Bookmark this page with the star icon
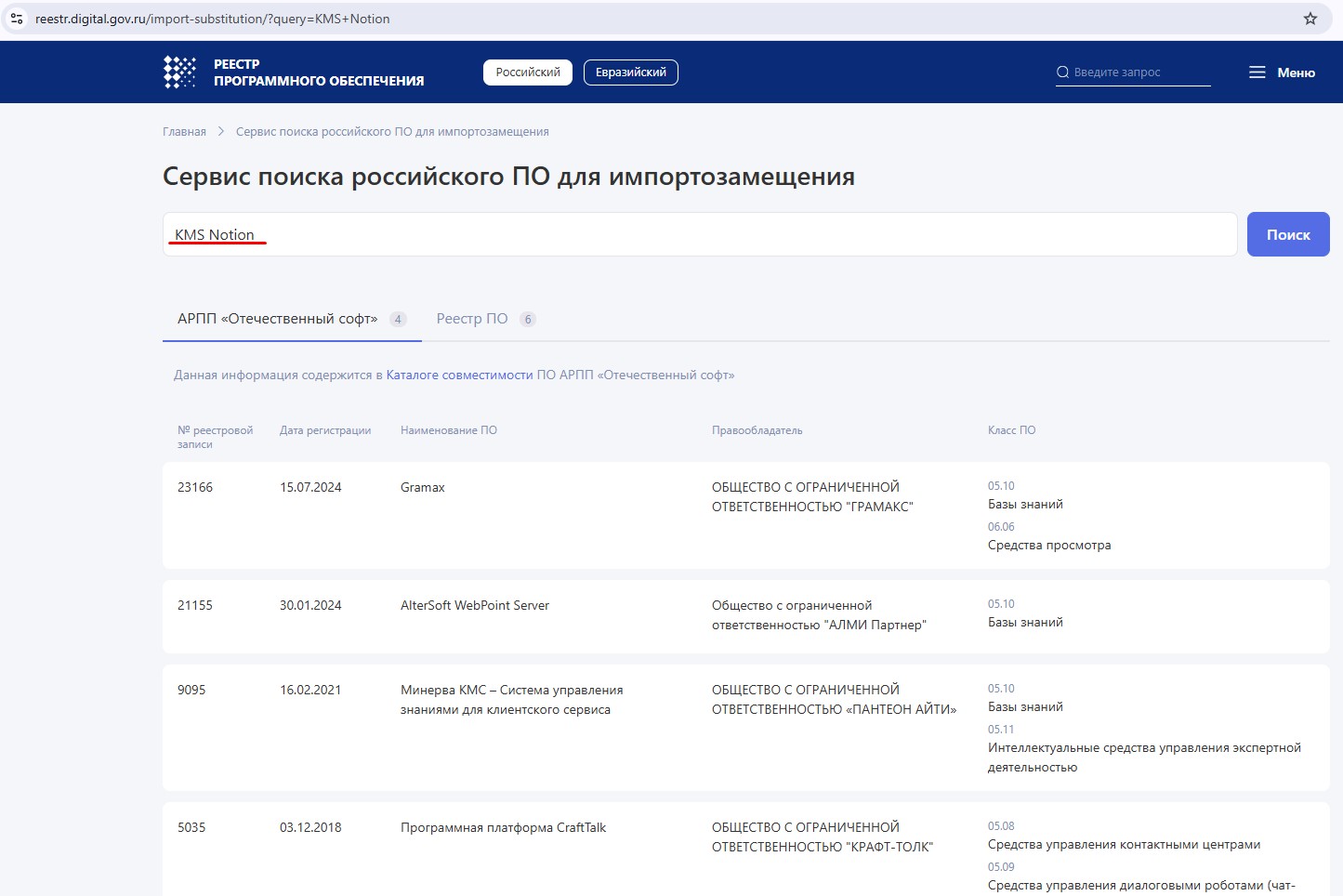The width and height of the screenshot is (1343, 896). tap(1310, 19)
